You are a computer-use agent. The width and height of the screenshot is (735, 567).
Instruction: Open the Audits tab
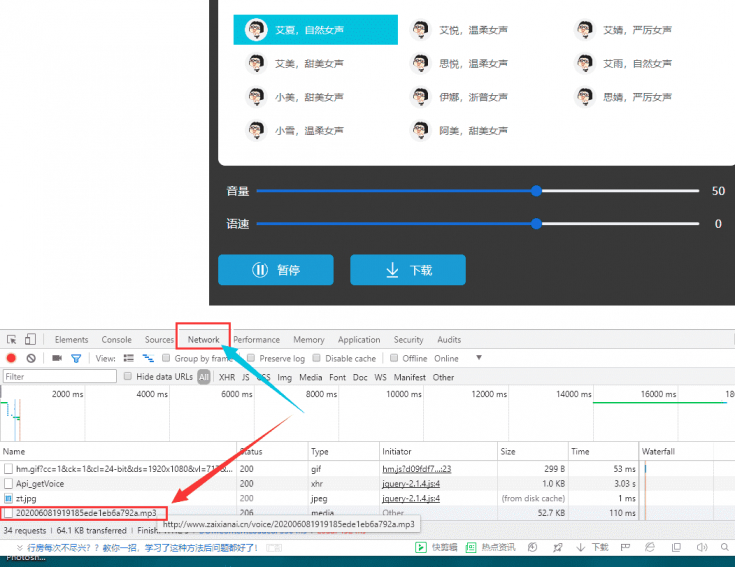[x=449, y=340]
